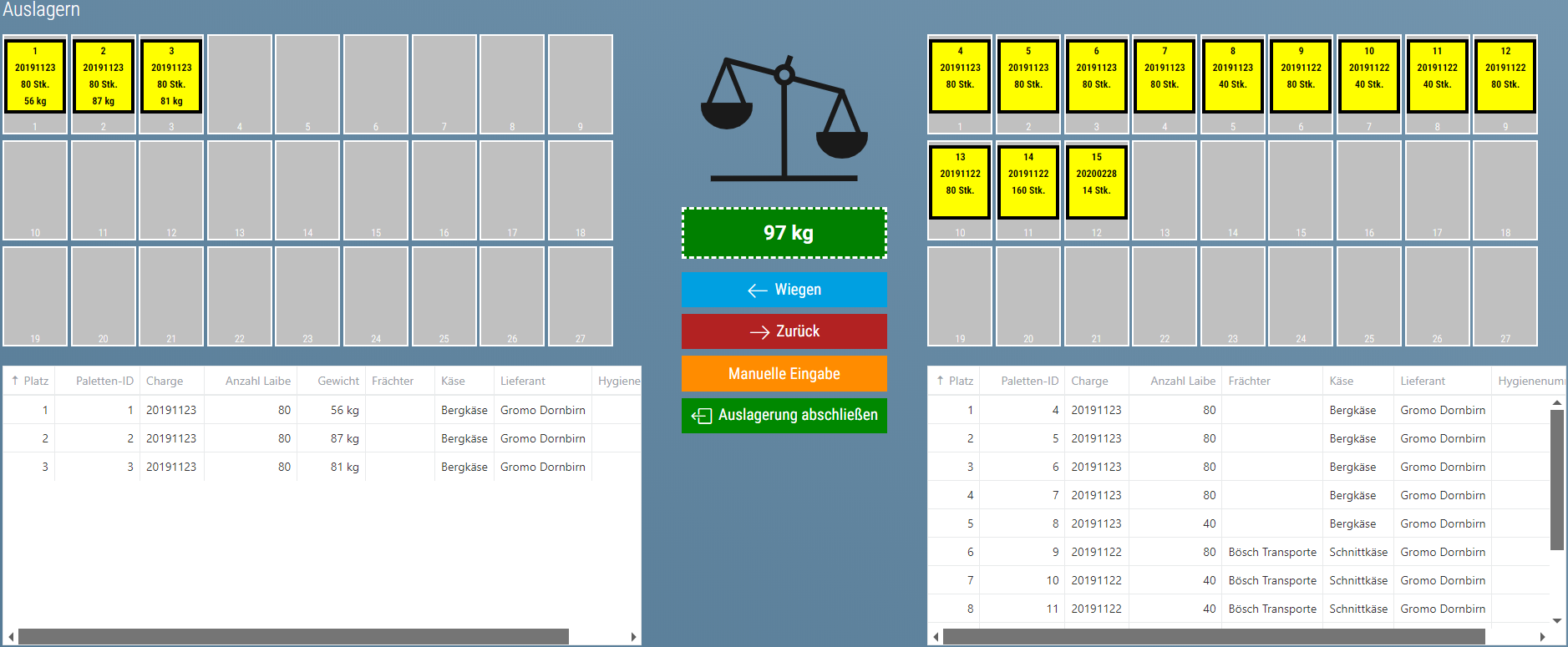
Task: Click the down arrow of right table's vertical scrollbar
Action: tap(1556, 620)
